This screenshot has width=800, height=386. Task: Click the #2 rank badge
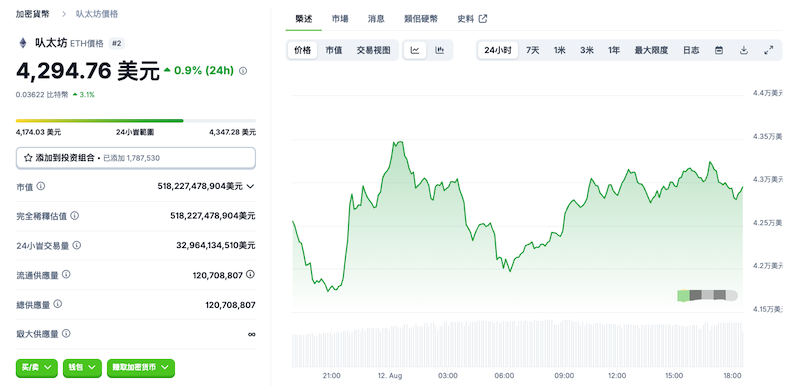click(117, 43)
